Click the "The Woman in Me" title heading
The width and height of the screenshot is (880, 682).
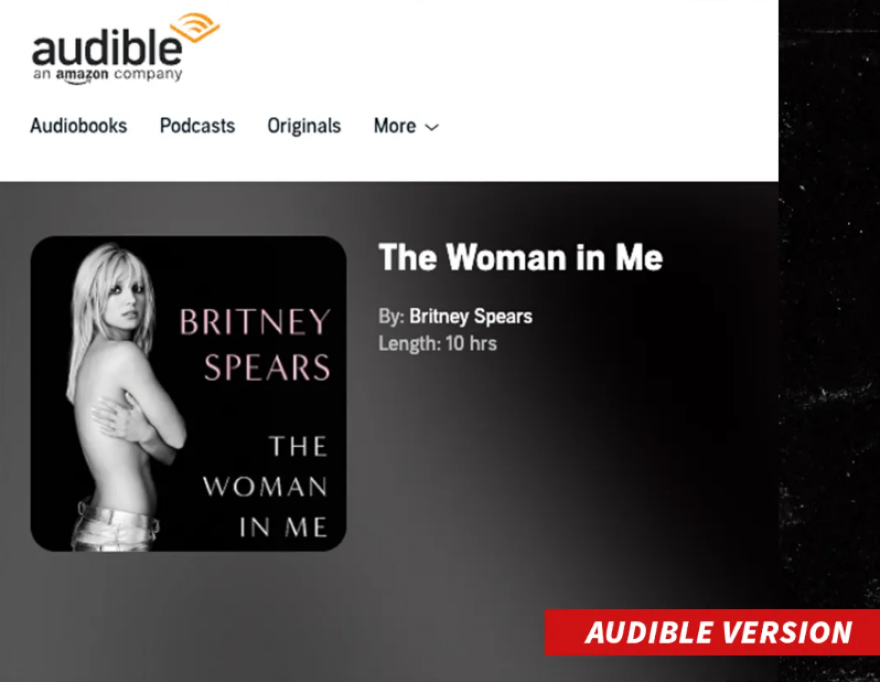click(x=521, y=258)
